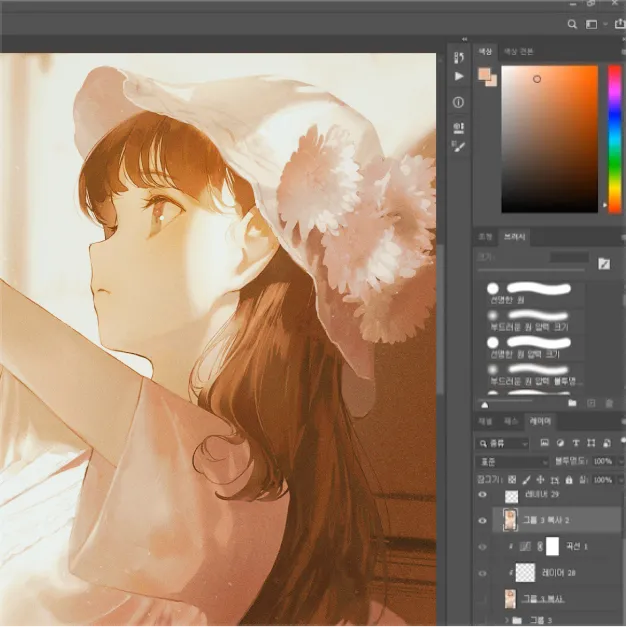This screenshot has width=626, height=627.
Task: Click the share icon in the top bar
Action: coord(620,24)
